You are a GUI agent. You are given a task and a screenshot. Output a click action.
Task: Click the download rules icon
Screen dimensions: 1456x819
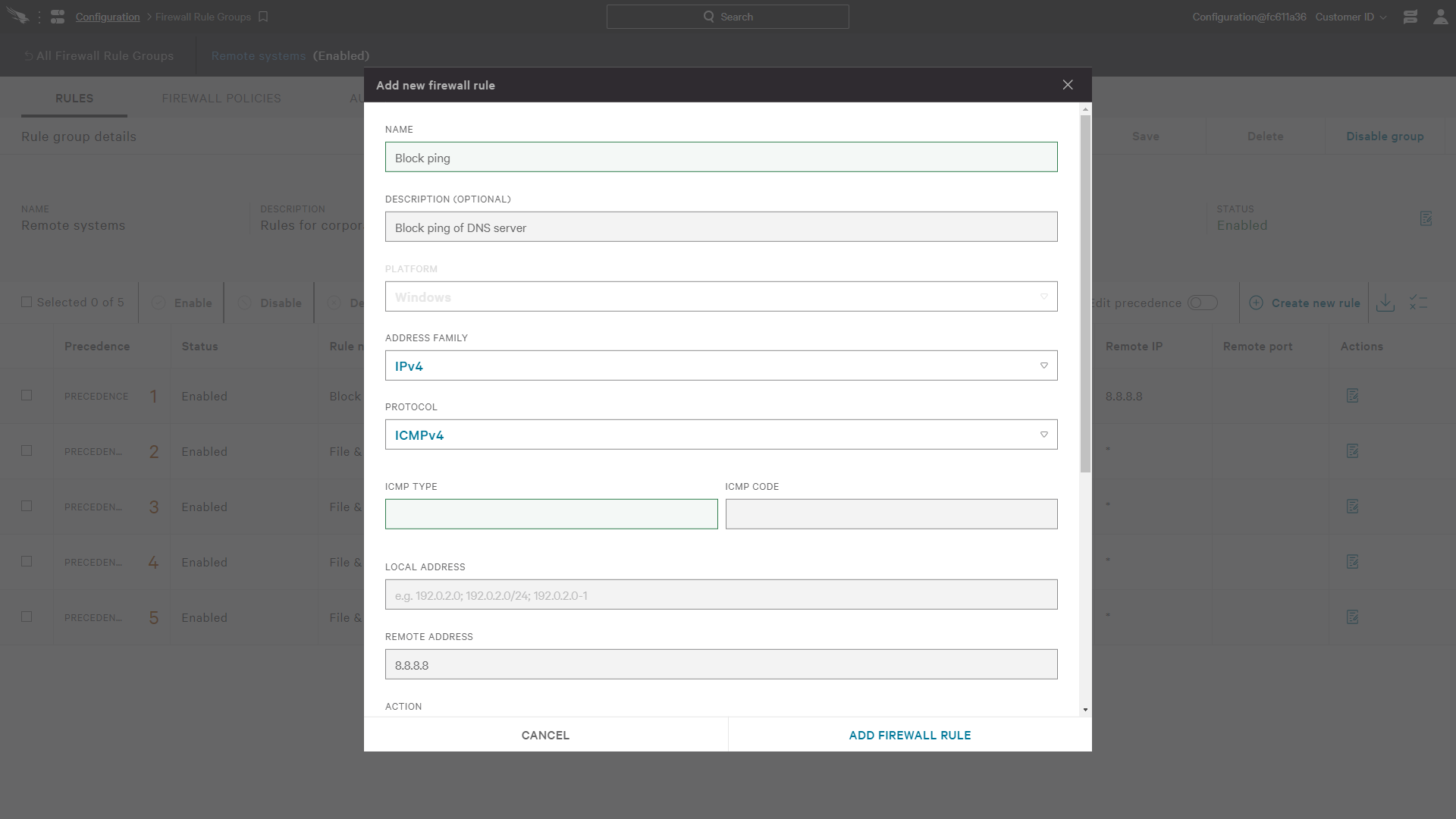coord(1385,303)
